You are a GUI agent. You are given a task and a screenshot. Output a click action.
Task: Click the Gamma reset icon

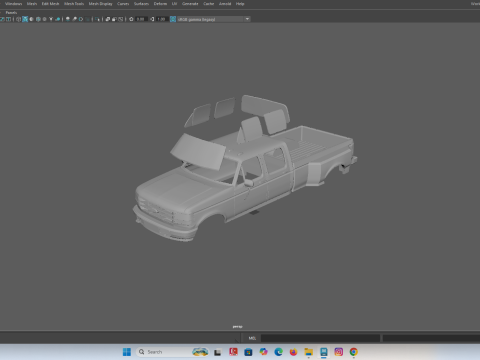[152, 19]
